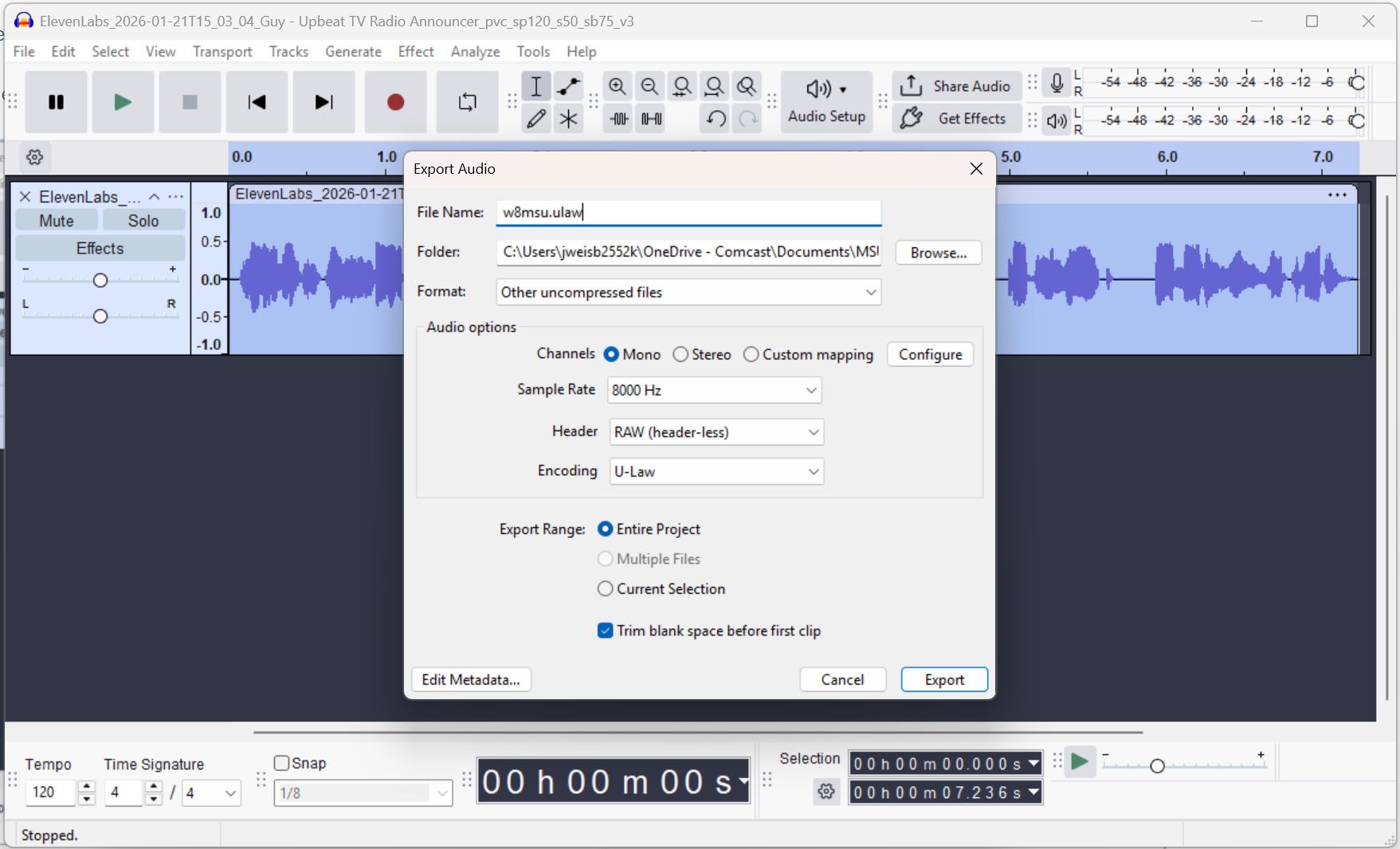1400x849 pixels.
Task: Select the Multi-tool asterisk icon
Action: tap(568, 119)
